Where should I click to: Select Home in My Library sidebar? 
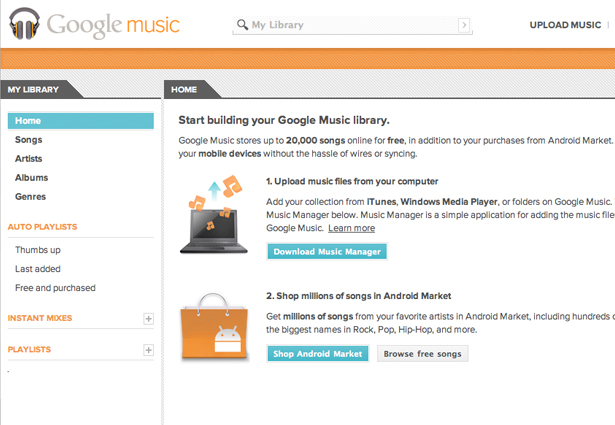[x=81, y=121]
